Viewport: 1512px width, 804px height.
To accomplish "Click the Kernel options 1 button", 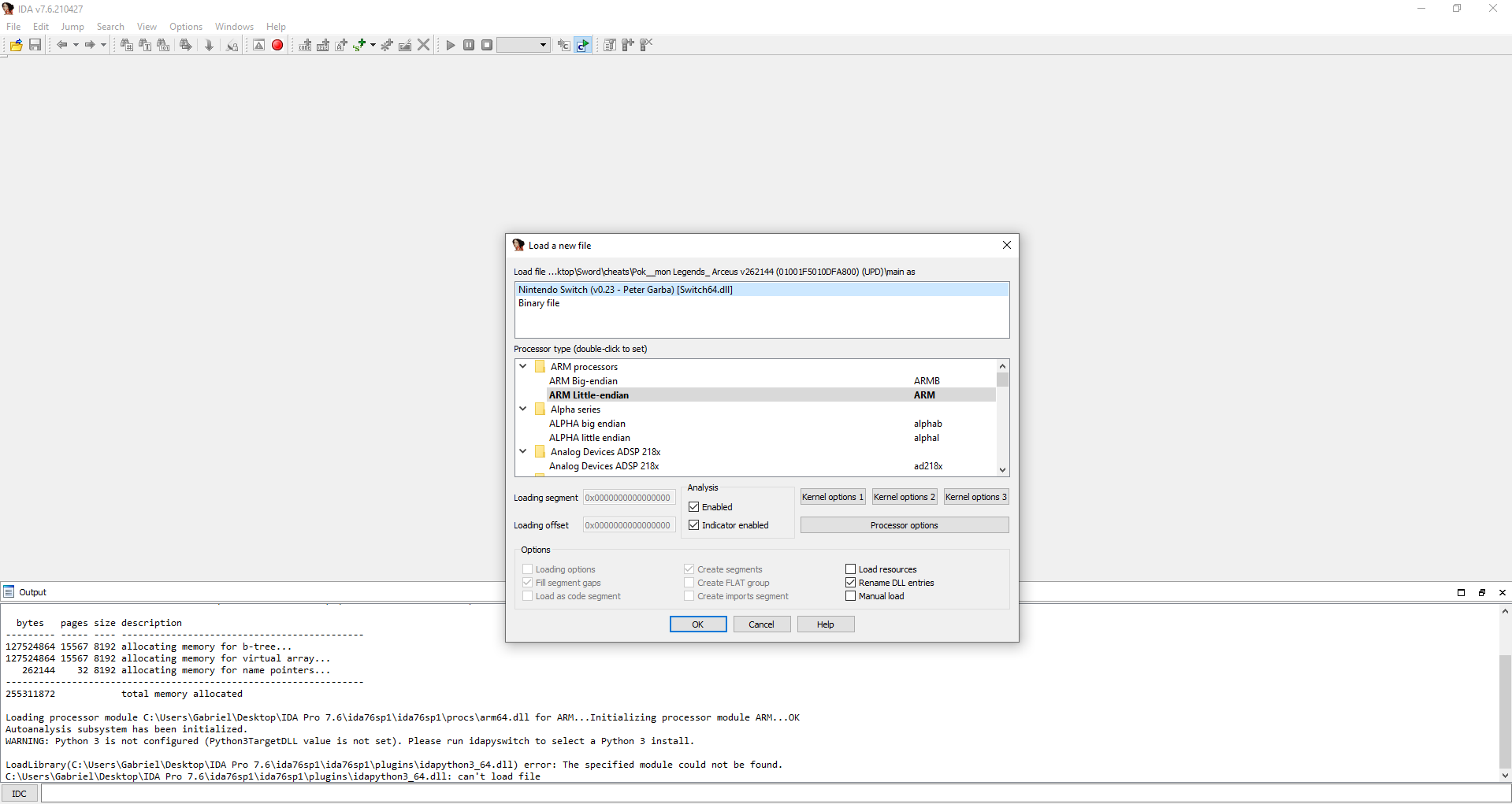I will [x=833, y=497].
